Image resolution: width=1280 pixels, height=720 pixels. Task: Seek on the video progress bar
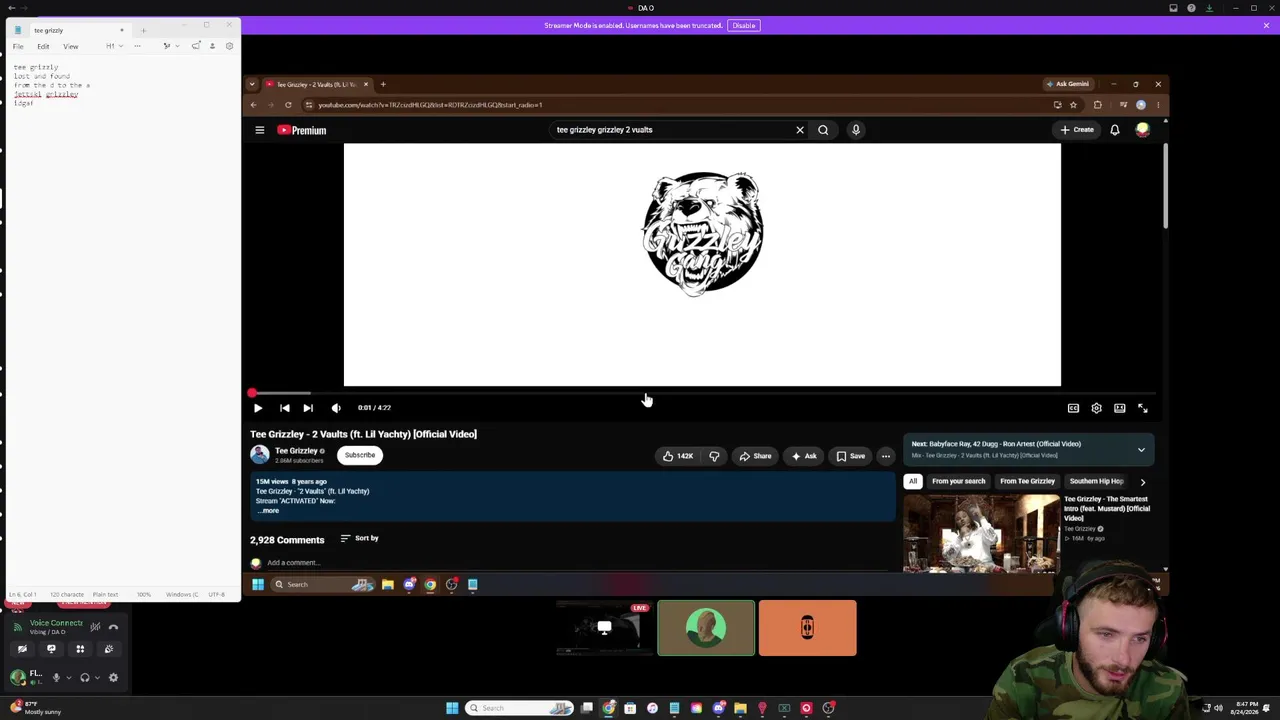point(703,393)
